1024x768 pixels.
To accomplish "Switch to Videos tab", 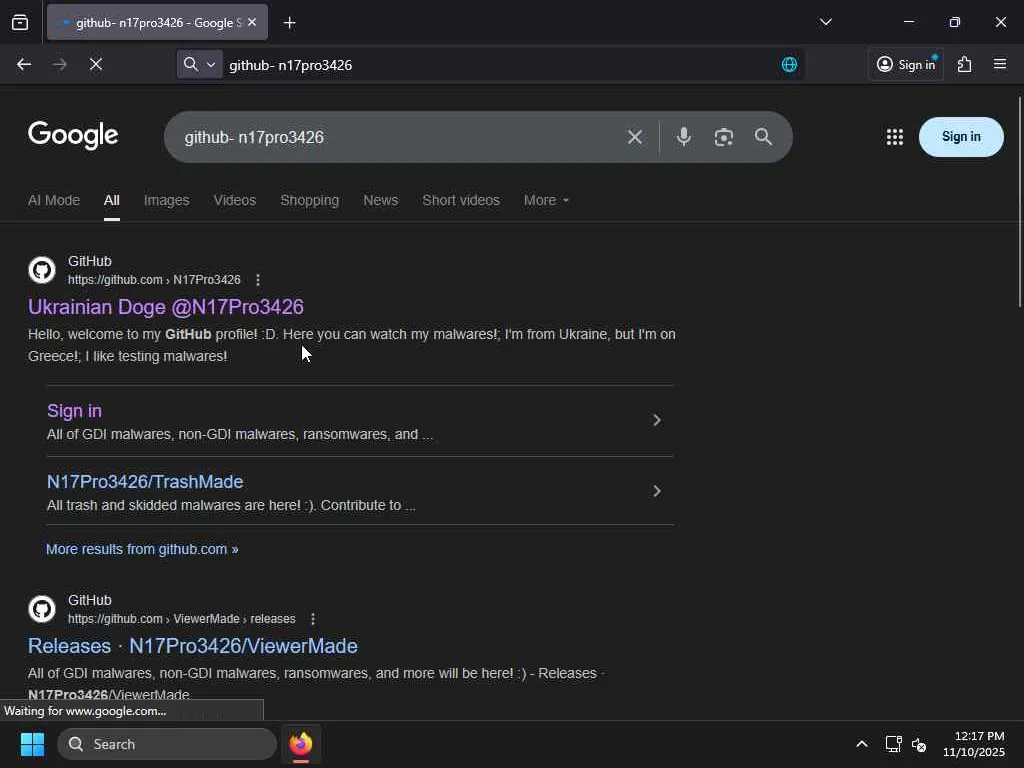I will click(x=234, y=200).
